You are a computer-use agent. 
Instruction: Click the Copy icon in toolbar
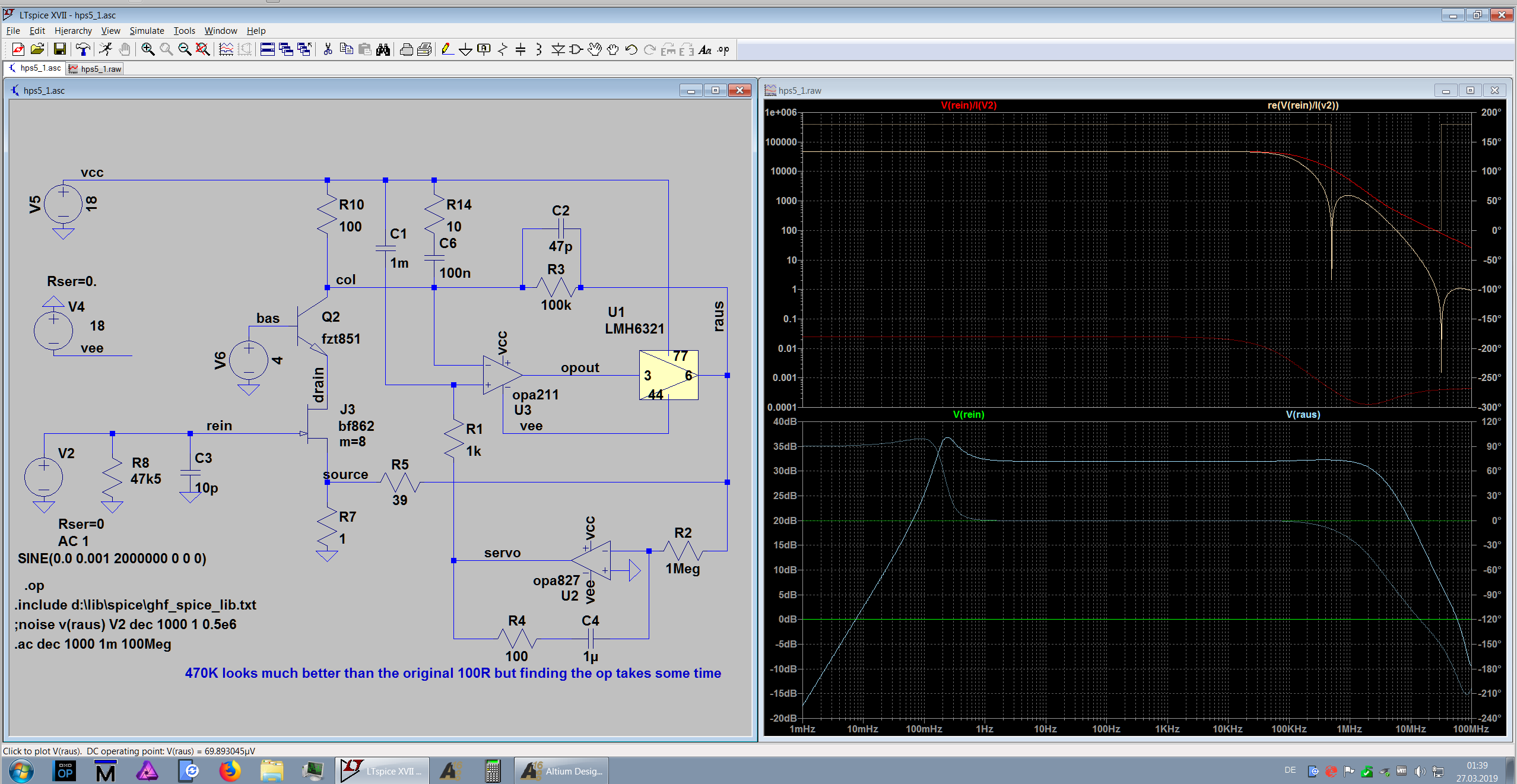click(347, 50)
